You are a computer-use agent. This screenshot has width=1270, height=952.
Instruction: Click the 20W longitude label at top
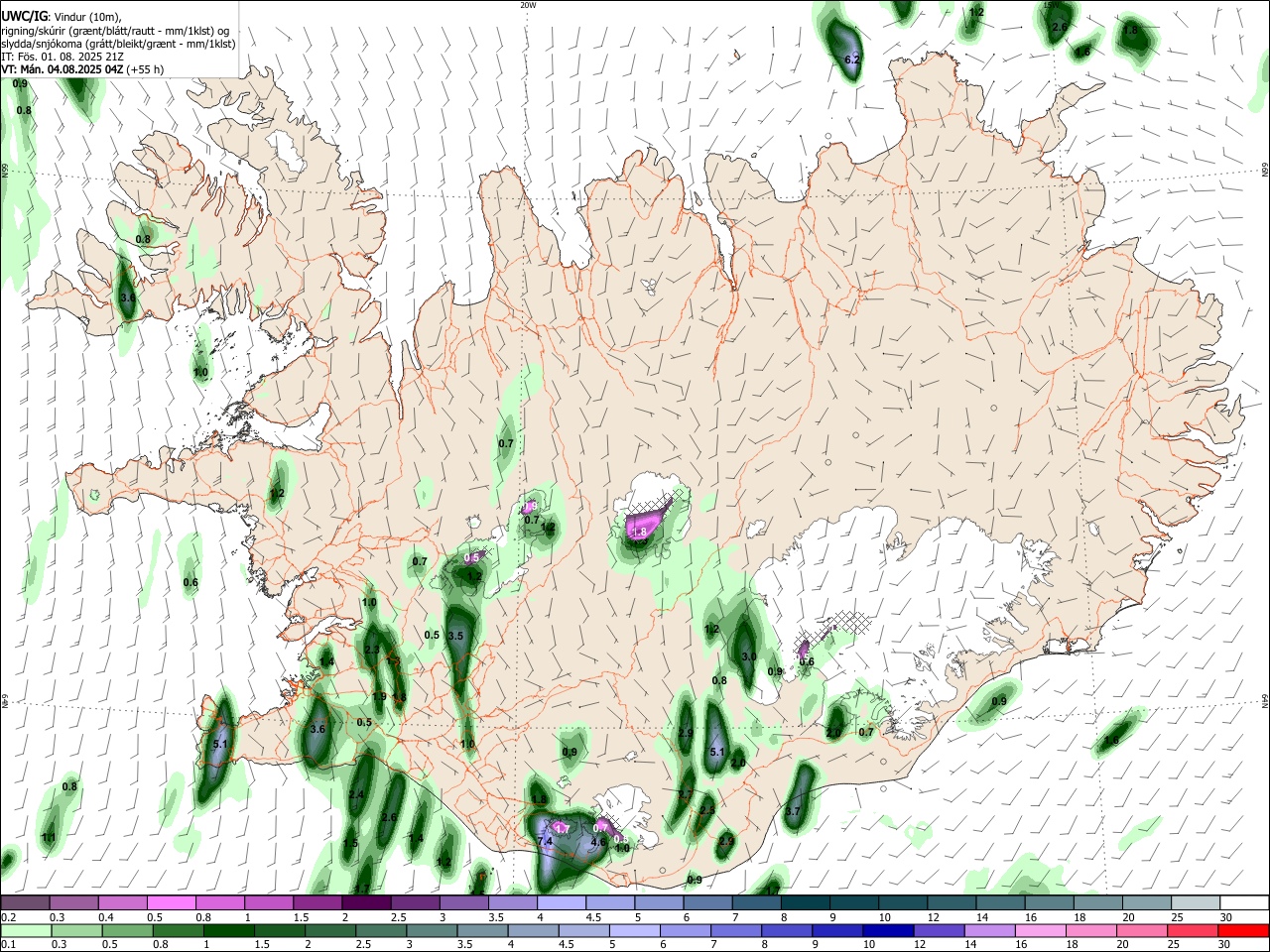528,5
